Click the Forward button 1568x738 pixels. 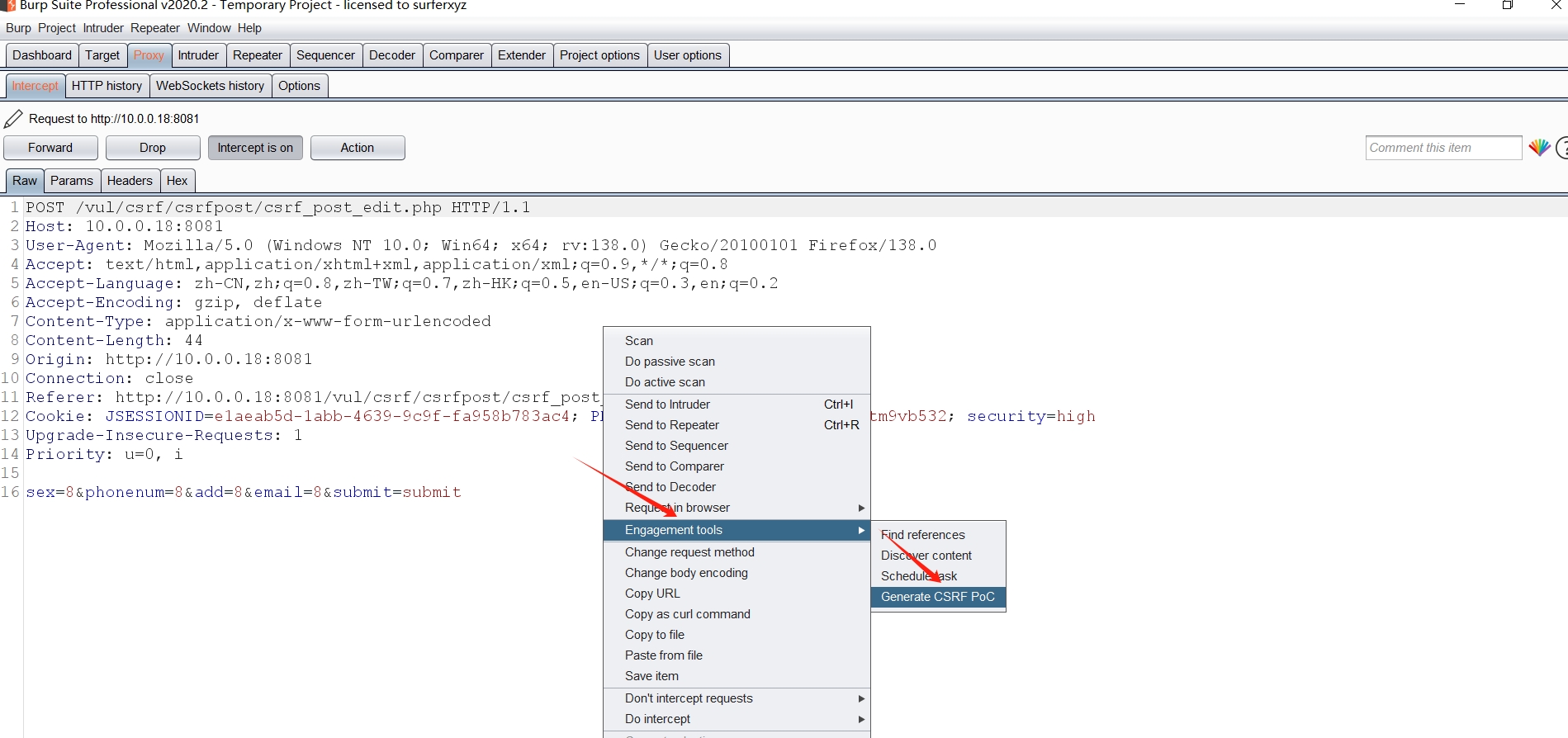[x=50, y=148]
